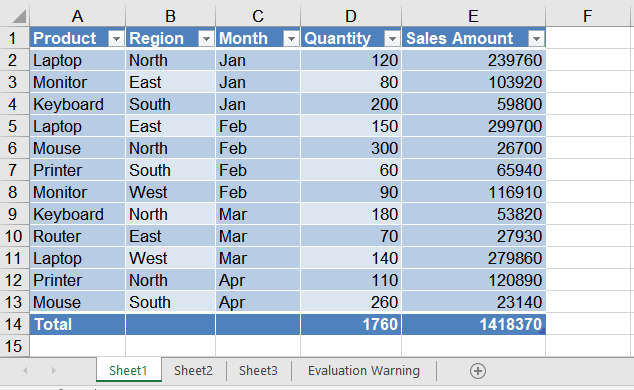Switch to the Sheet2 tab
634x390 pixels.
point(193,370)
